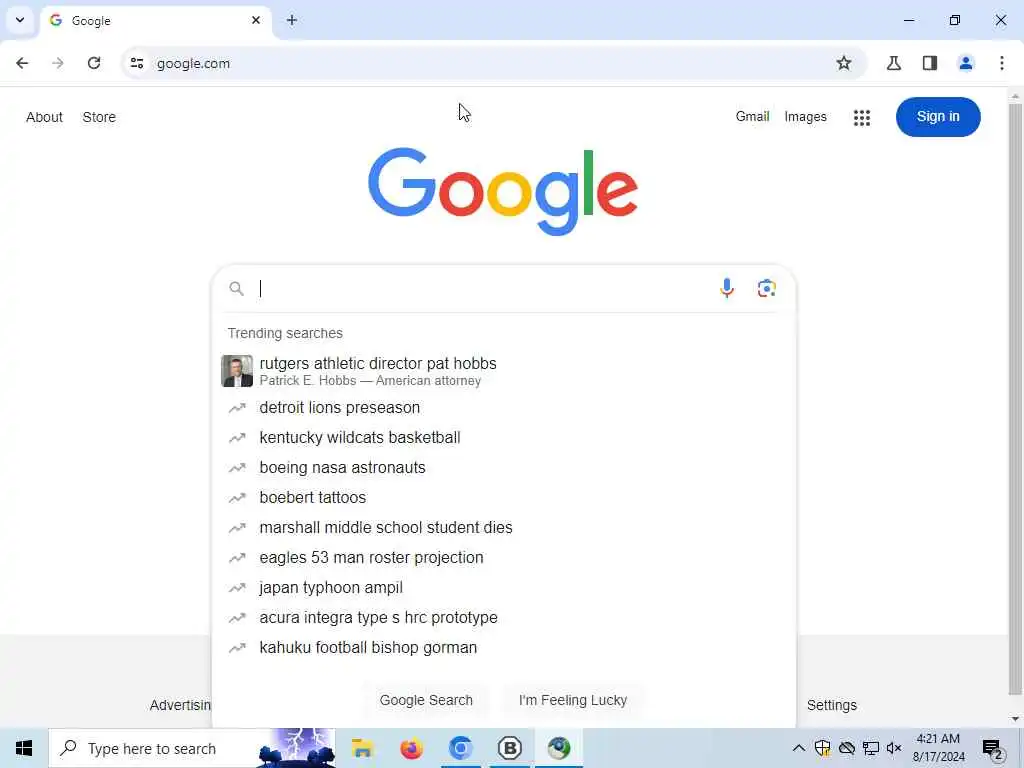Open the blue-ring browser taskbar icon
Screen dimensions: 1024x768
(460, 748)
